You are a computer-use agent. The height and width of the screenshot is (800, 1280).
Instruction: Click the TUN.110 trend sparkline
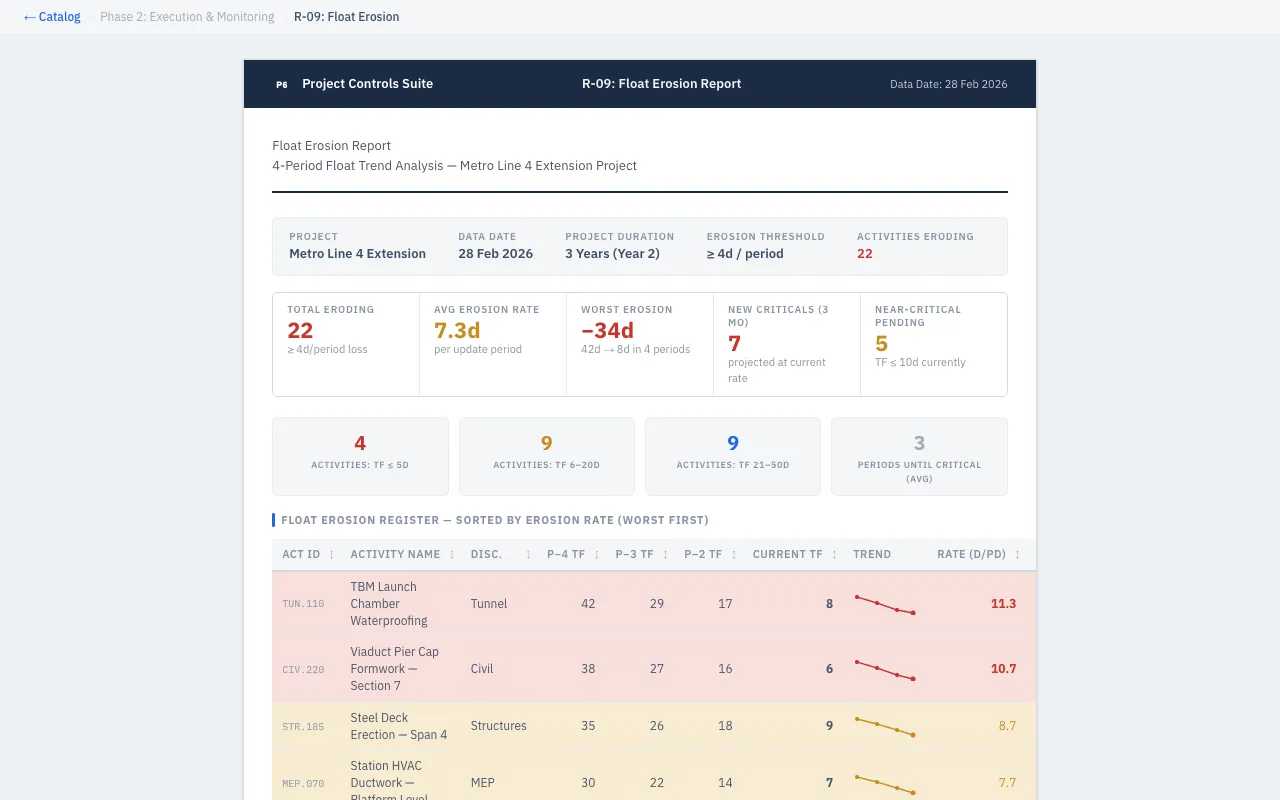(x=885, y=604)
